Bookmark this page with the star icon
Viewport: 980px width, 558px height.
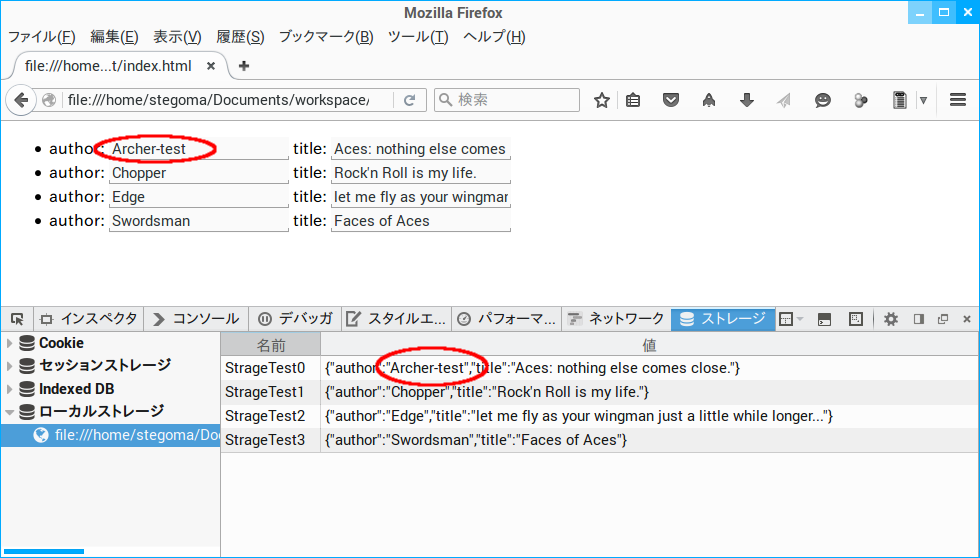[601, 100]
